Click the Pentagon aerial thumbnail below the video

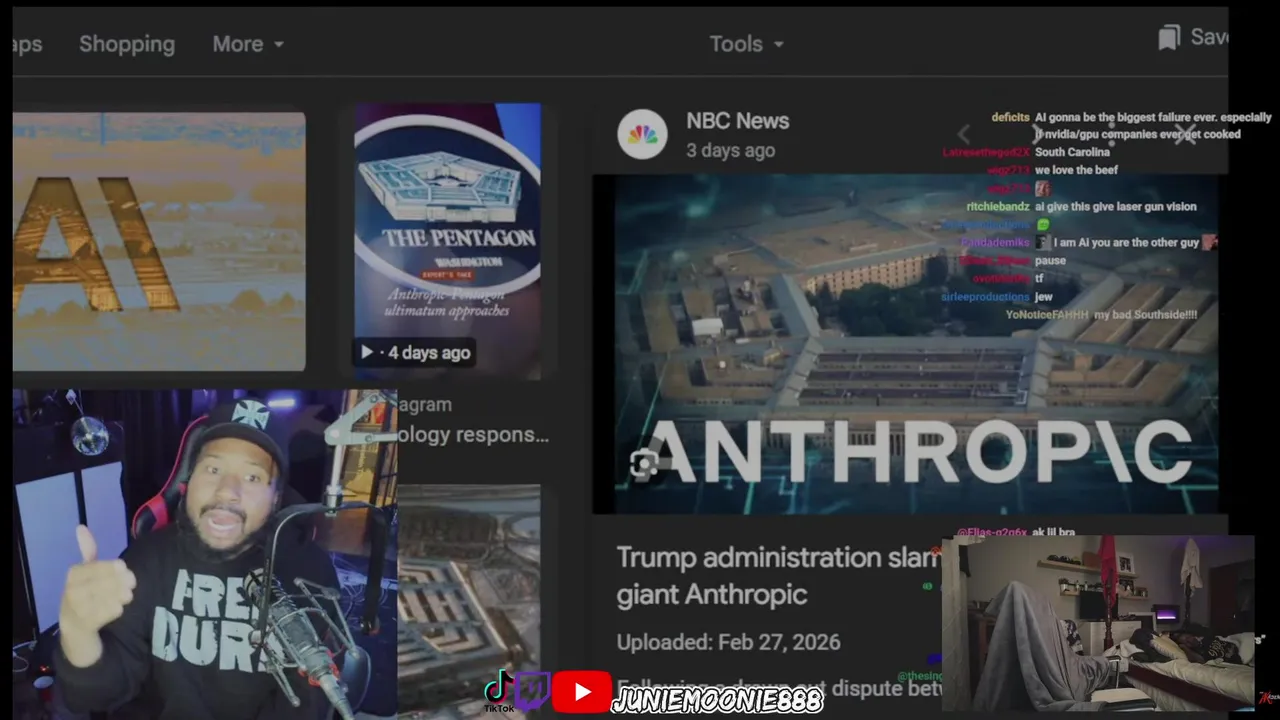(469, 601)
